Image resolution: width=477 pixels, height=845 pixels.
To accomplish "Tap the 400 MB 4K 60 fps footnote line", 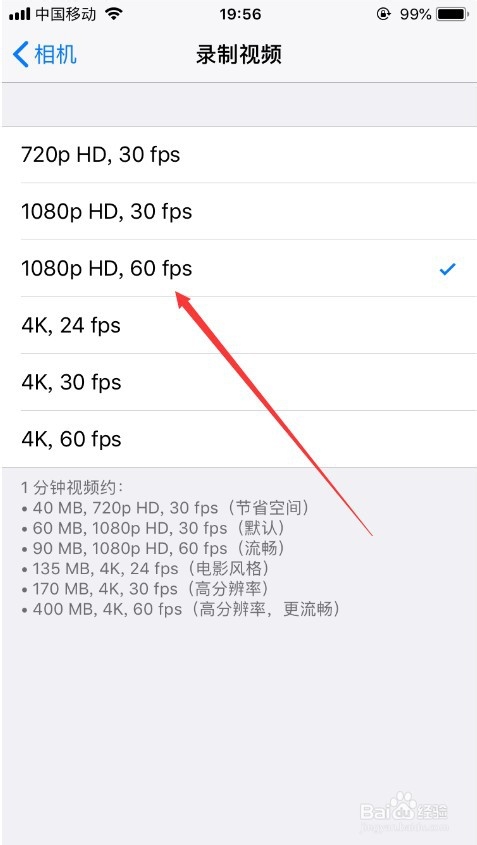I will tap(181, 609).
